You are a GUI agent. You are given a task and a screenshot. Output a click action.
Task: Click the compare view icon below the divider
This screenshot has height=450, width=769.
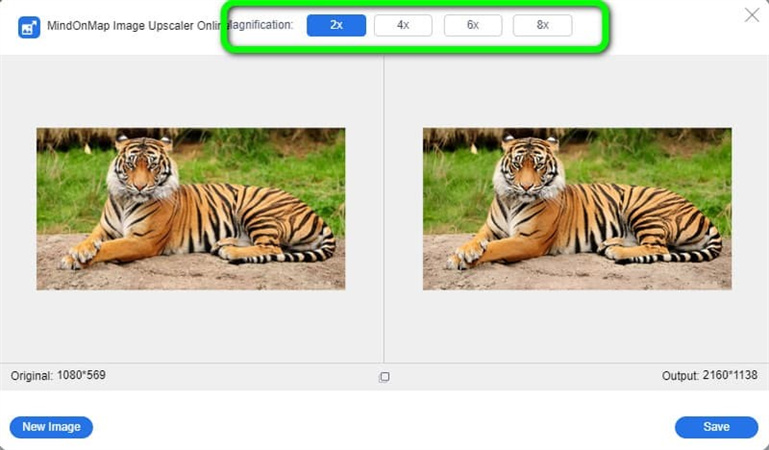[384, 376]
